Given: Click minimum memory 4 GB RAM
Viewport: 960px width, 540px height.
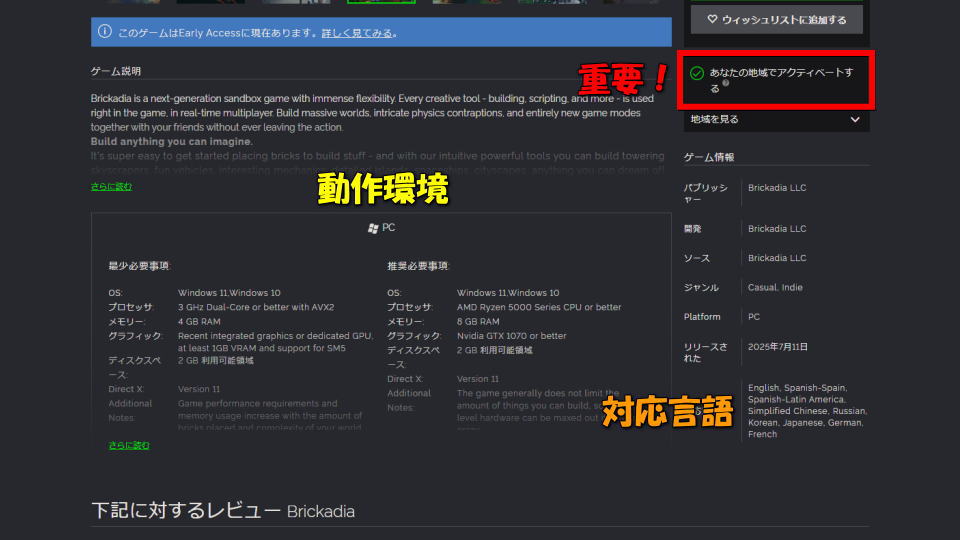Looking at the screenshot, I should click(199, 321).
